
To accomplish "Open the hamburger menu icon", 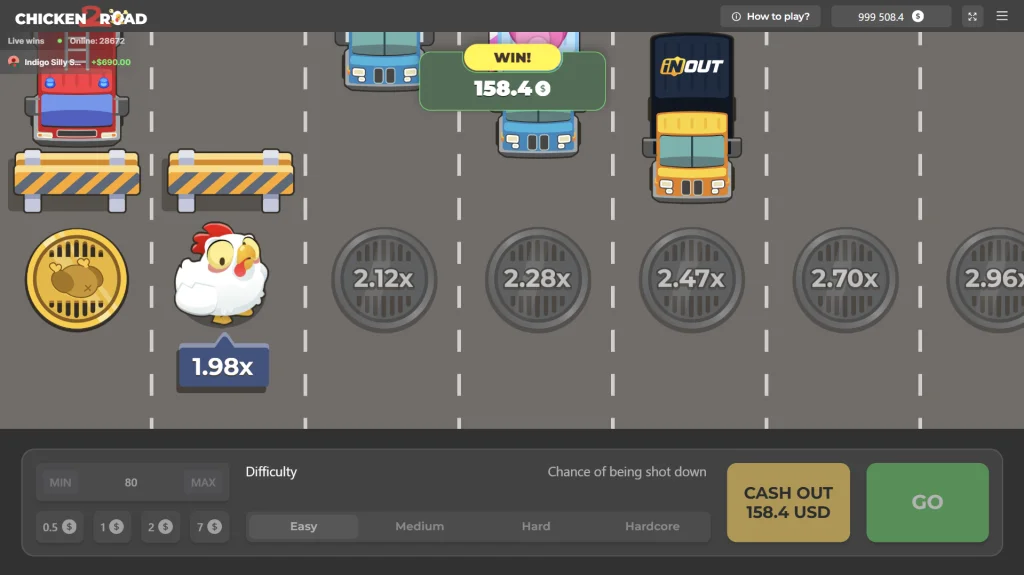I will tap(1002, 16).
